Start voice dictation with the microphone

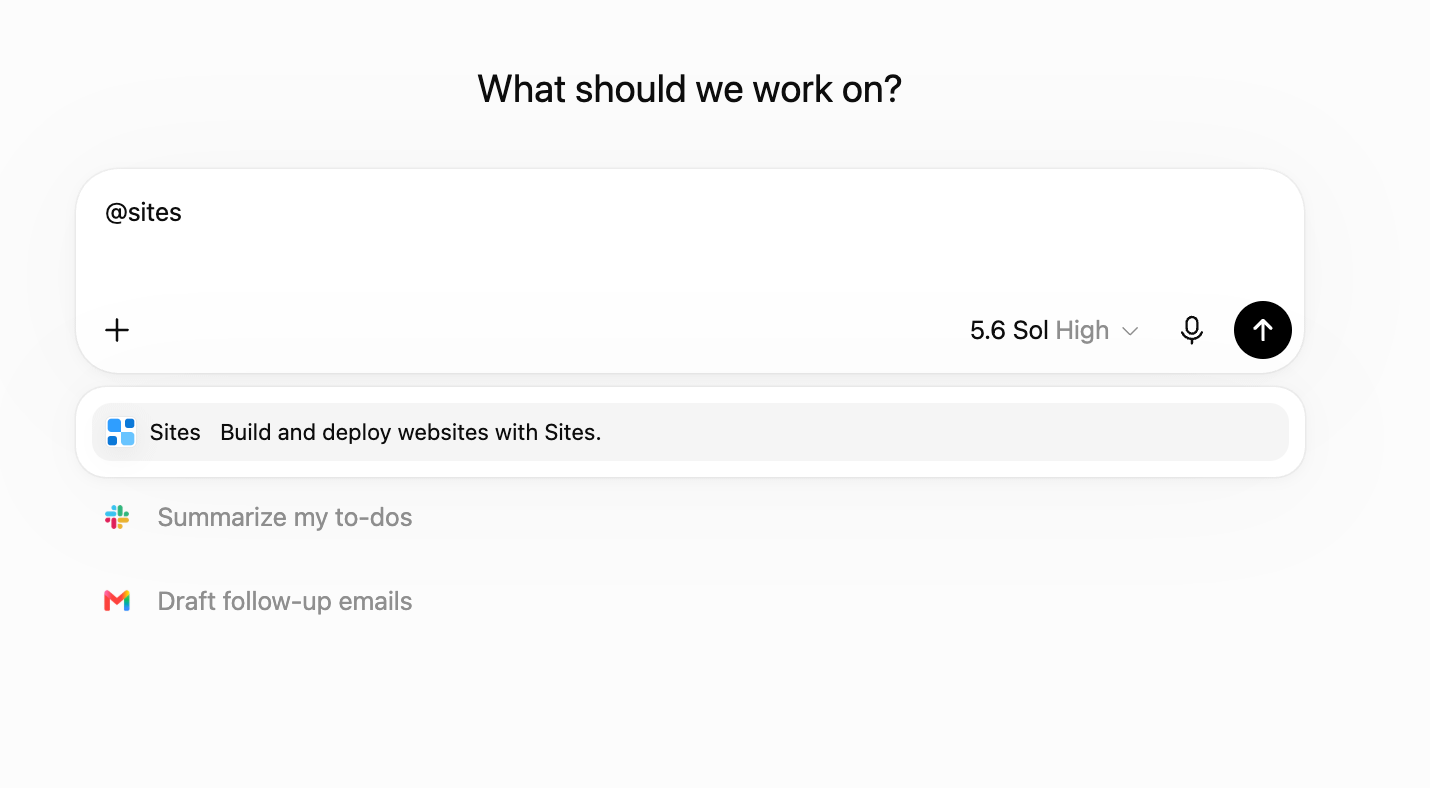tap(1191, 330)
